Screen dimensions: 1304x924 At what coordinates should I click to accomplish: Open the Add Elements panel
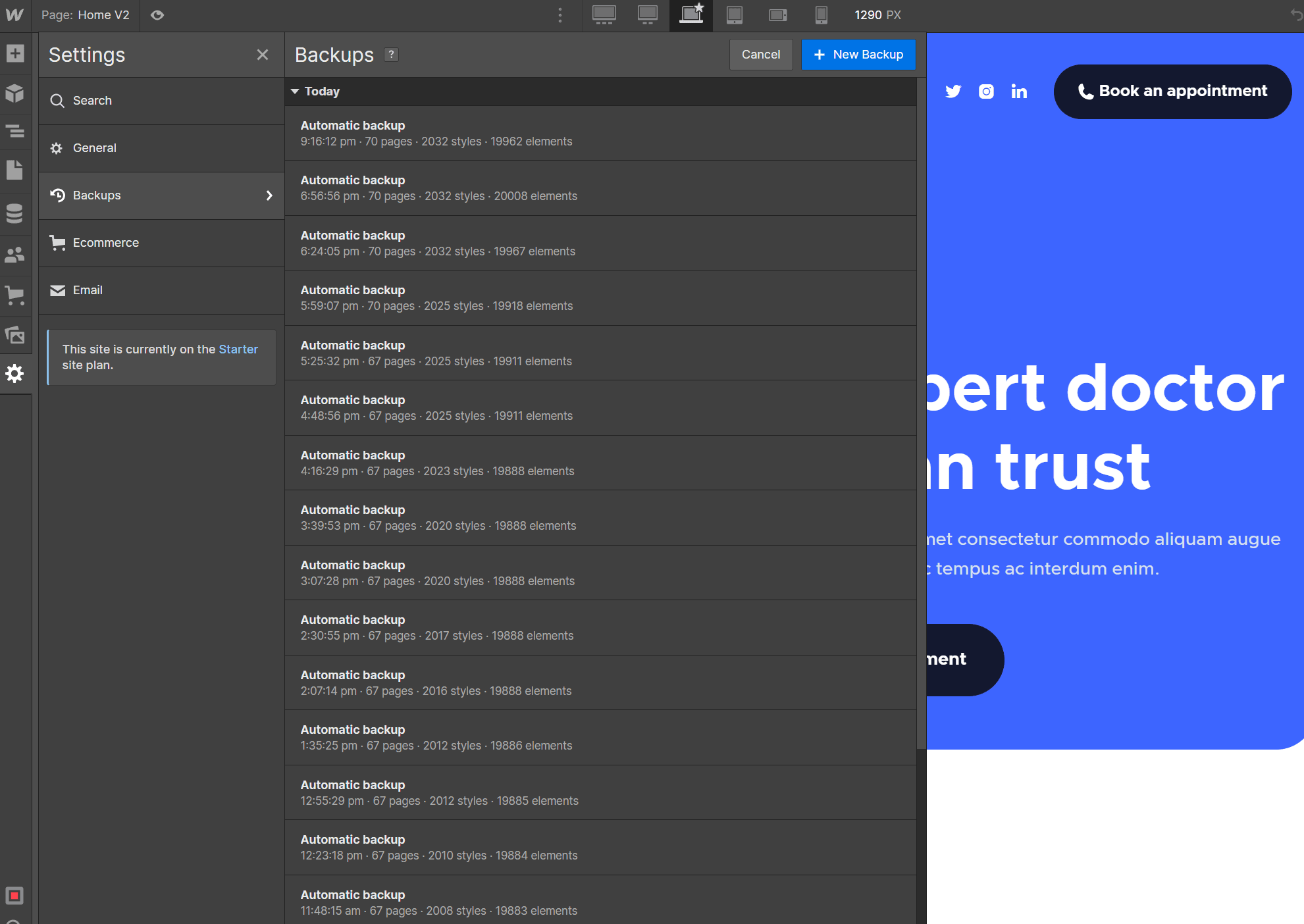[x=14, y=54]
